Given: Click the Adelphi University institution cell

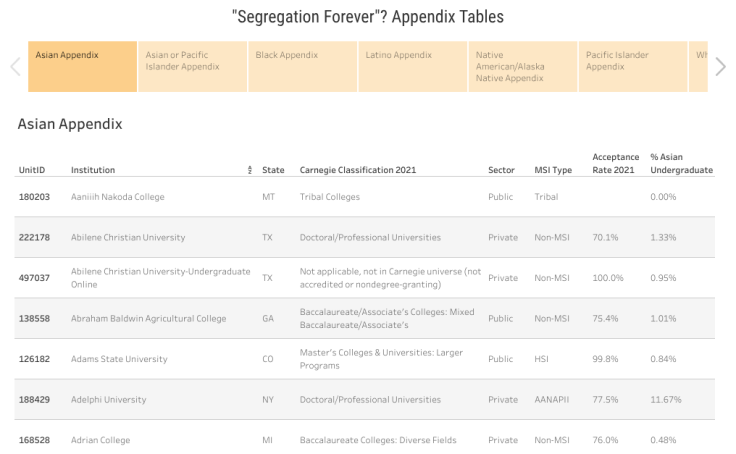Looking at the screenshot, I should 108,399.
